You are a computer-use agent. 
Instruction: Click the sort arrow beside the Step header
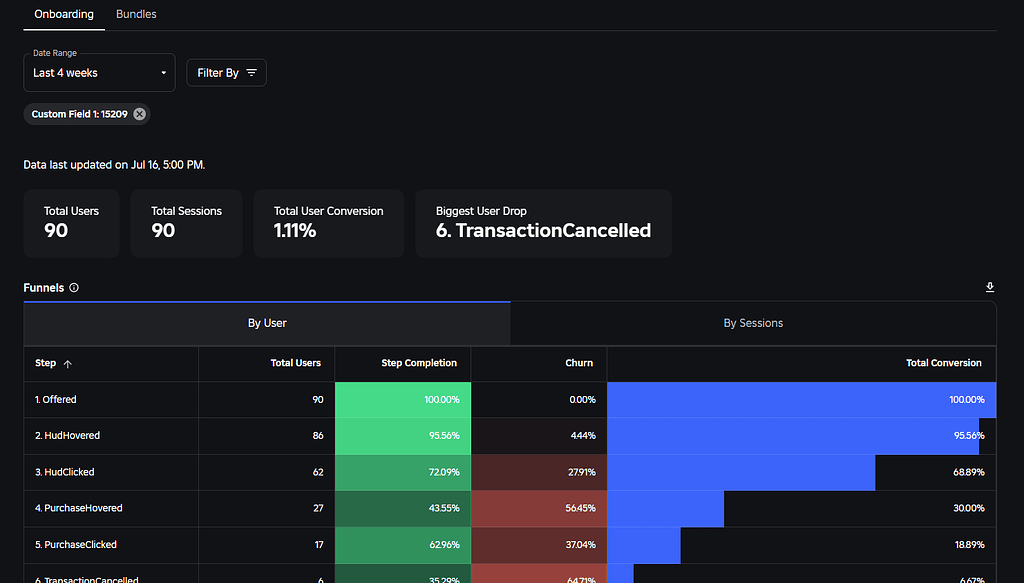(x=69, y=363)
